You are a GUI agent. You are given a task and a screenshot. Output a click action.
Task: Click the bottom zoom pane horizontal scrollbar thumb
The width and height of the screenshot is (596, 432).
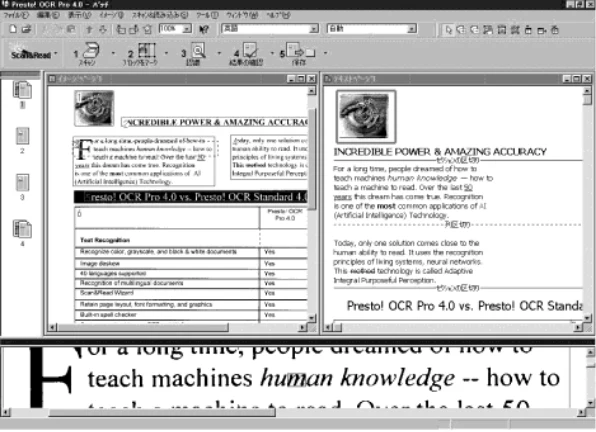pyautogui.click(x=162, y=412)
